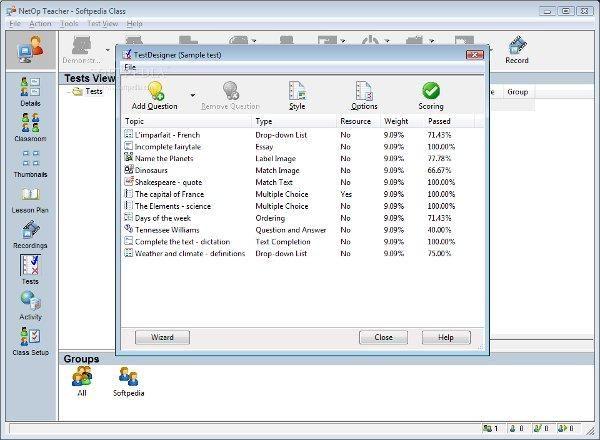Open the Action menu in NetOp Teacher
This screenshot has width=600, height=440.
(x=40, y=24)
